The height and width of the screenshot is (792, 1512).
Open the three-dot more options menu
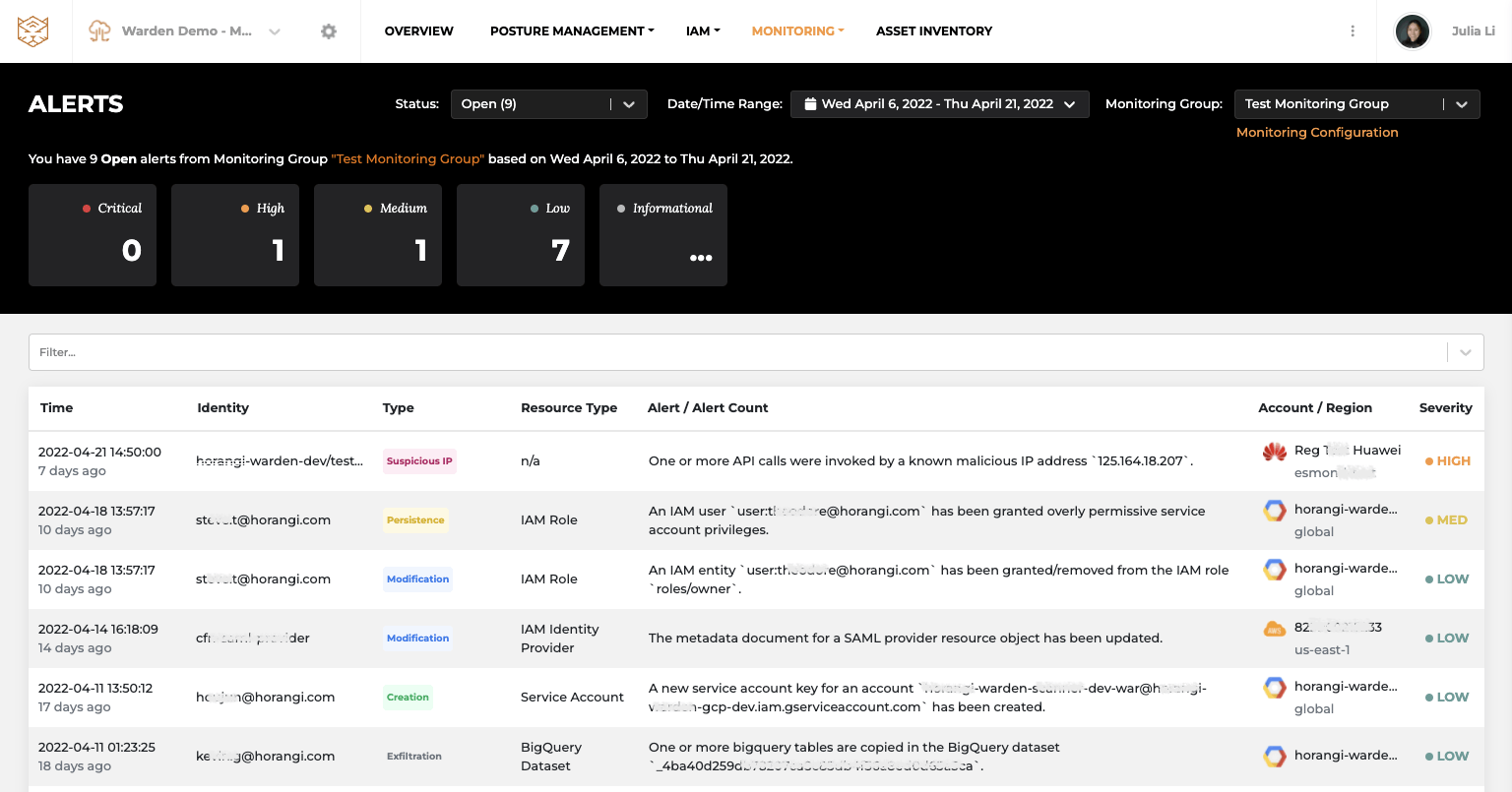(1353, 31)
